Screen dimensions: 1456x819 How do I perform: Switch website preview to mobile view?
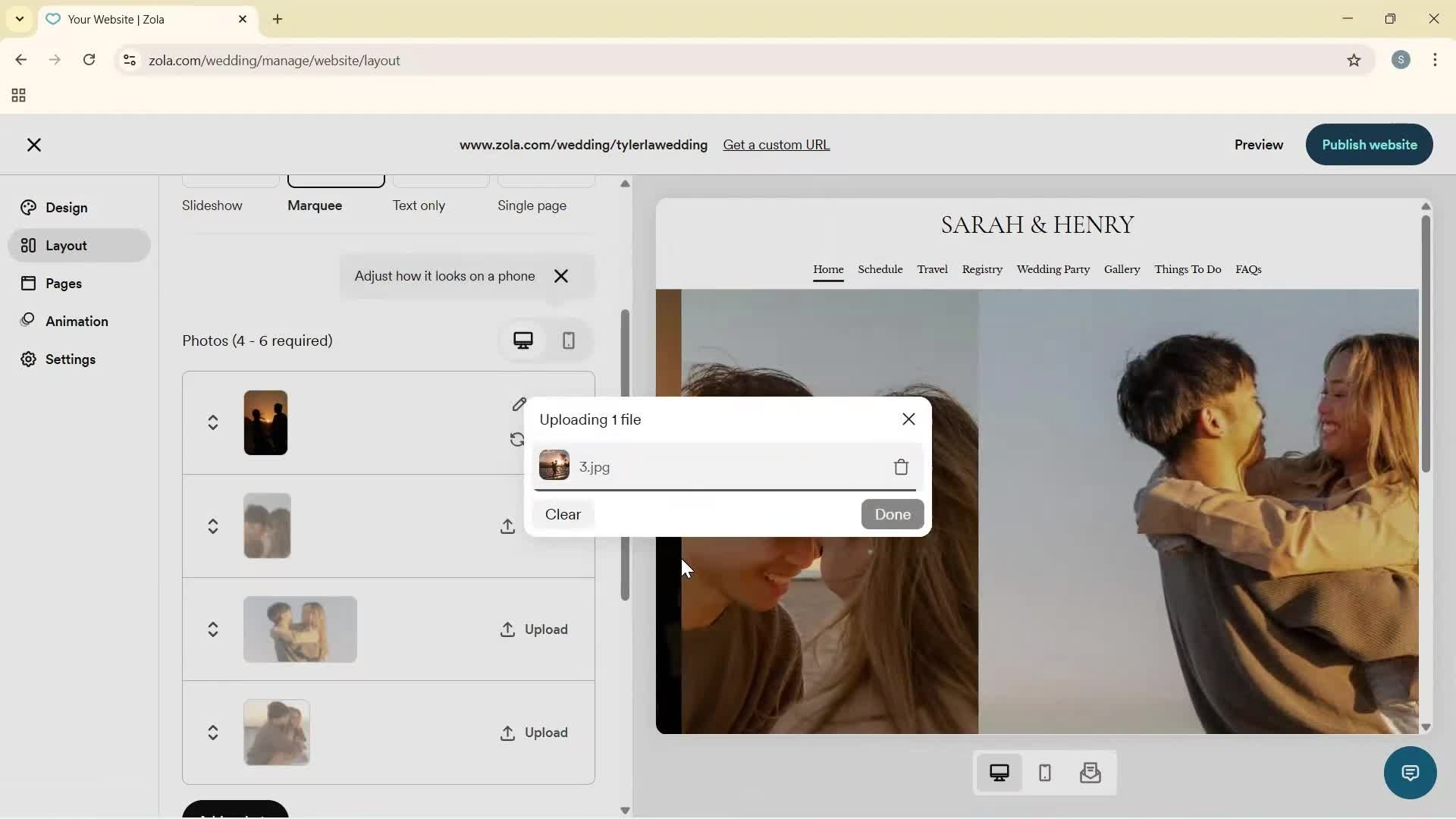click(1044, 773)
